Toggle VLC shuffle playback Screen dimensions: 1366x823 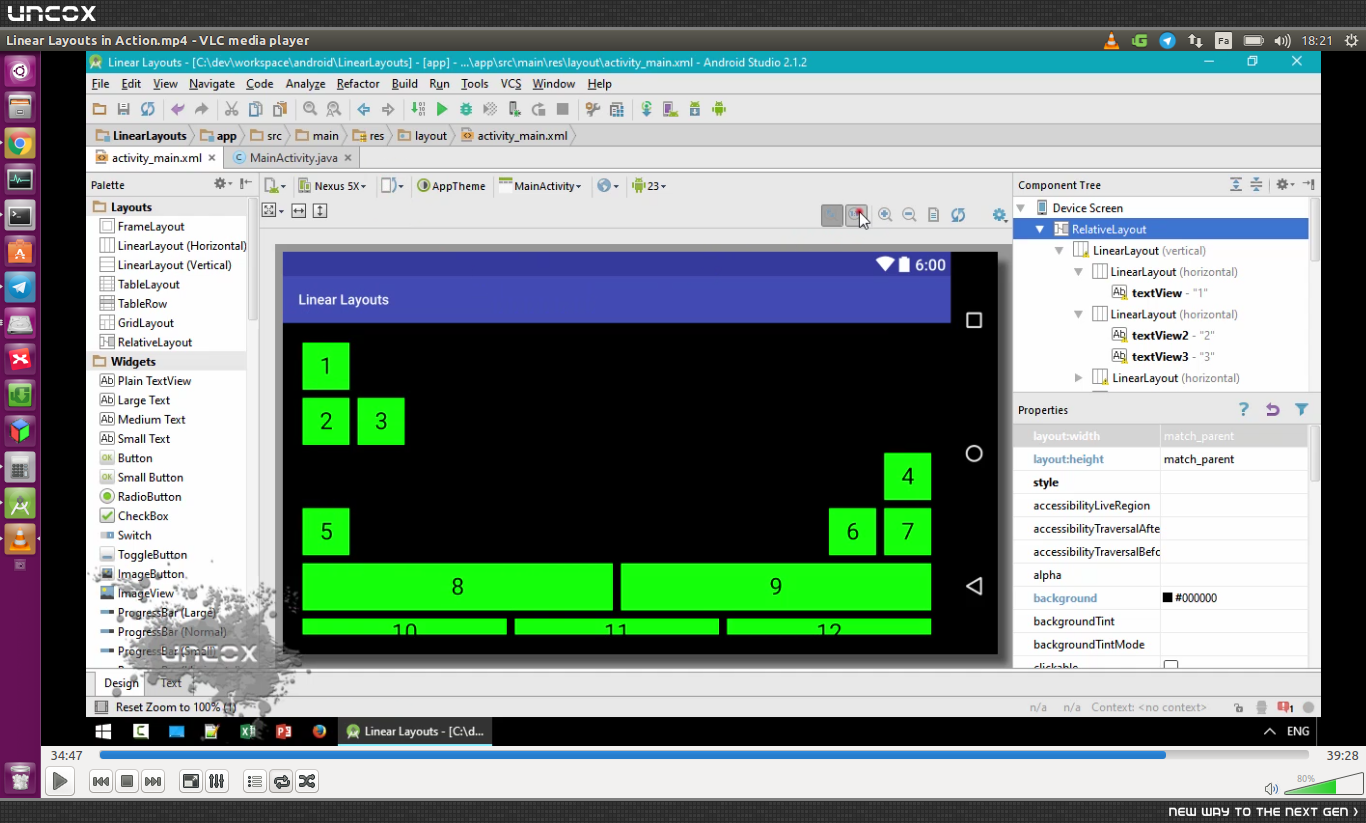(307, 781)
